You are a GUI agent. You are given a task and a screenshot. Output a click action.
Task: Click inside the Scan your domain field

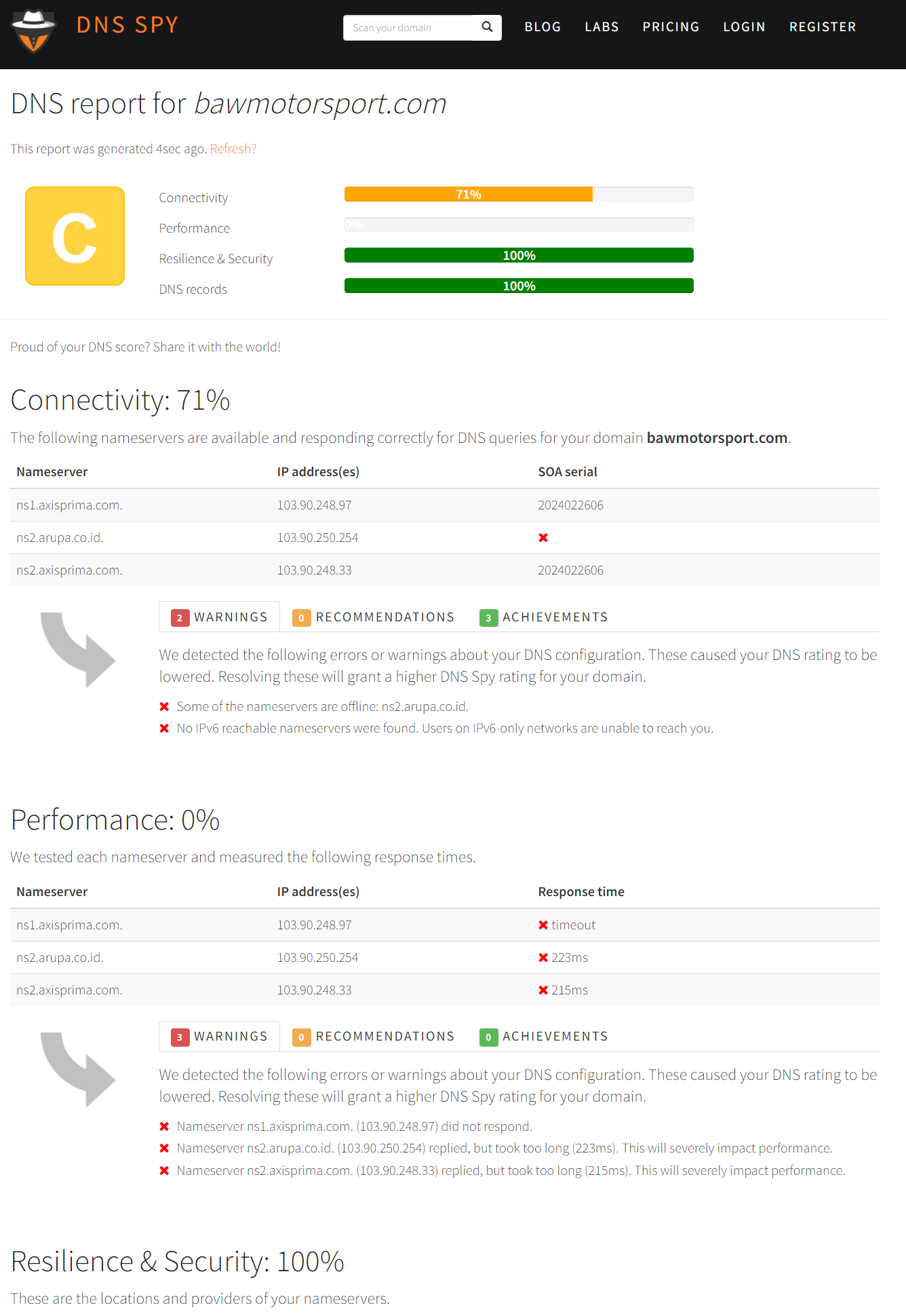tap(407, 27)
